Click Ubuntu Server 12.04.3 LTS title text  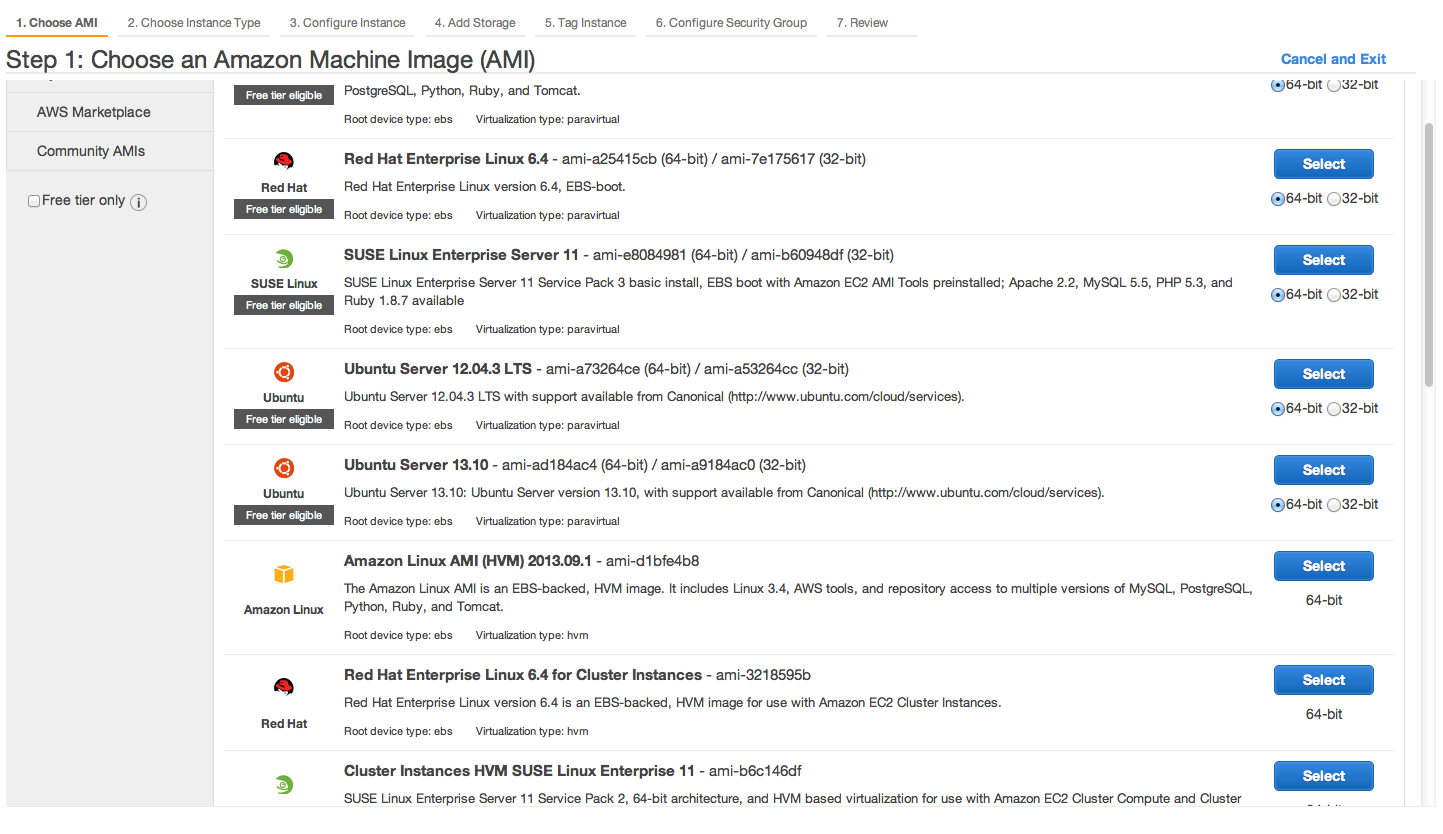tap(438, 369)
